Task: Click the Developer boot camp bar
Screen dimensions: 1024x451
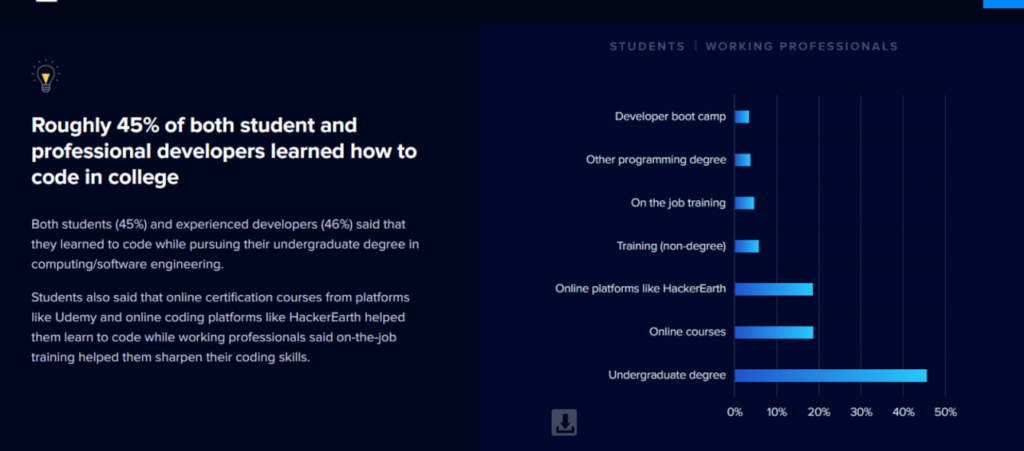Action: click(742, 117)
